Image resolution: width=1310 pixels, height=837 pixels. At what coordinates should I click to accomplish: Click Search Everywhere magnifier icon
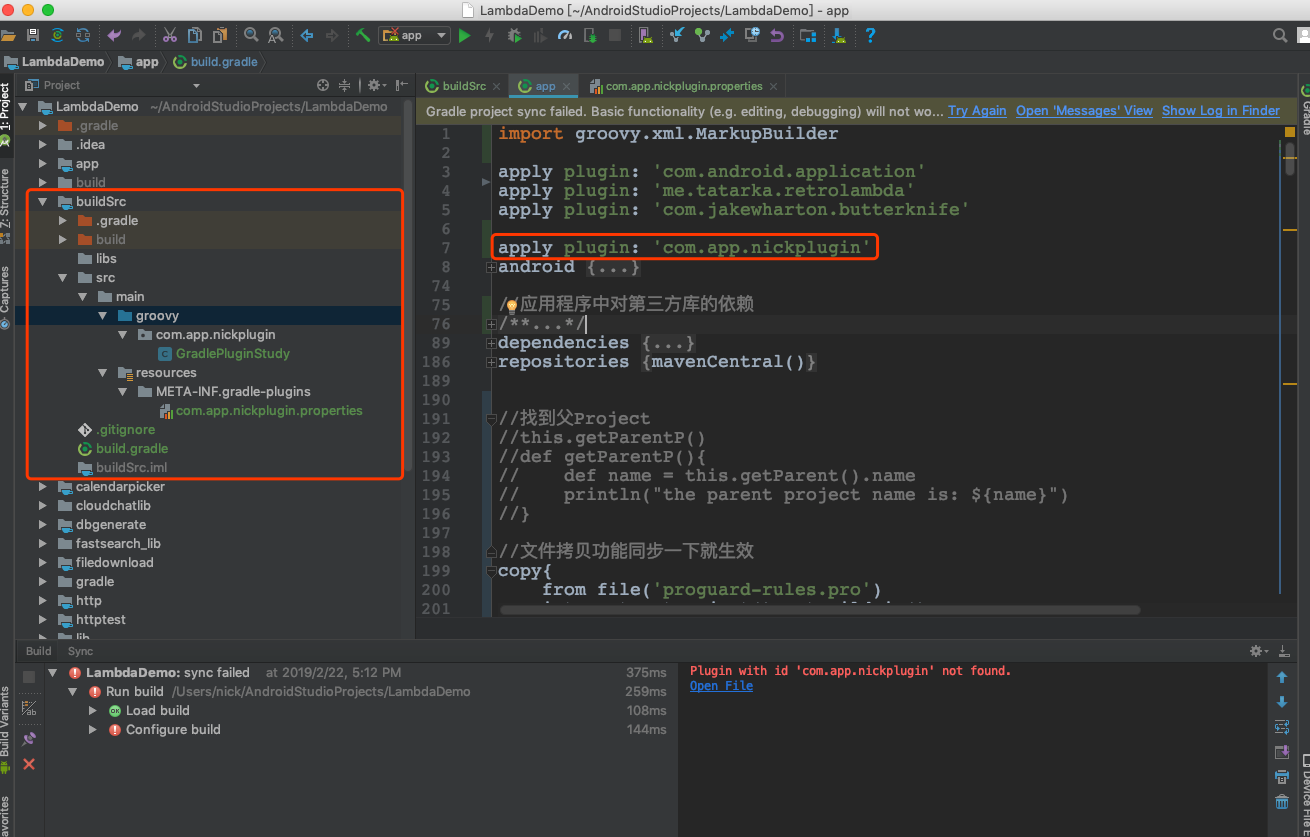tap(1279, 35)
